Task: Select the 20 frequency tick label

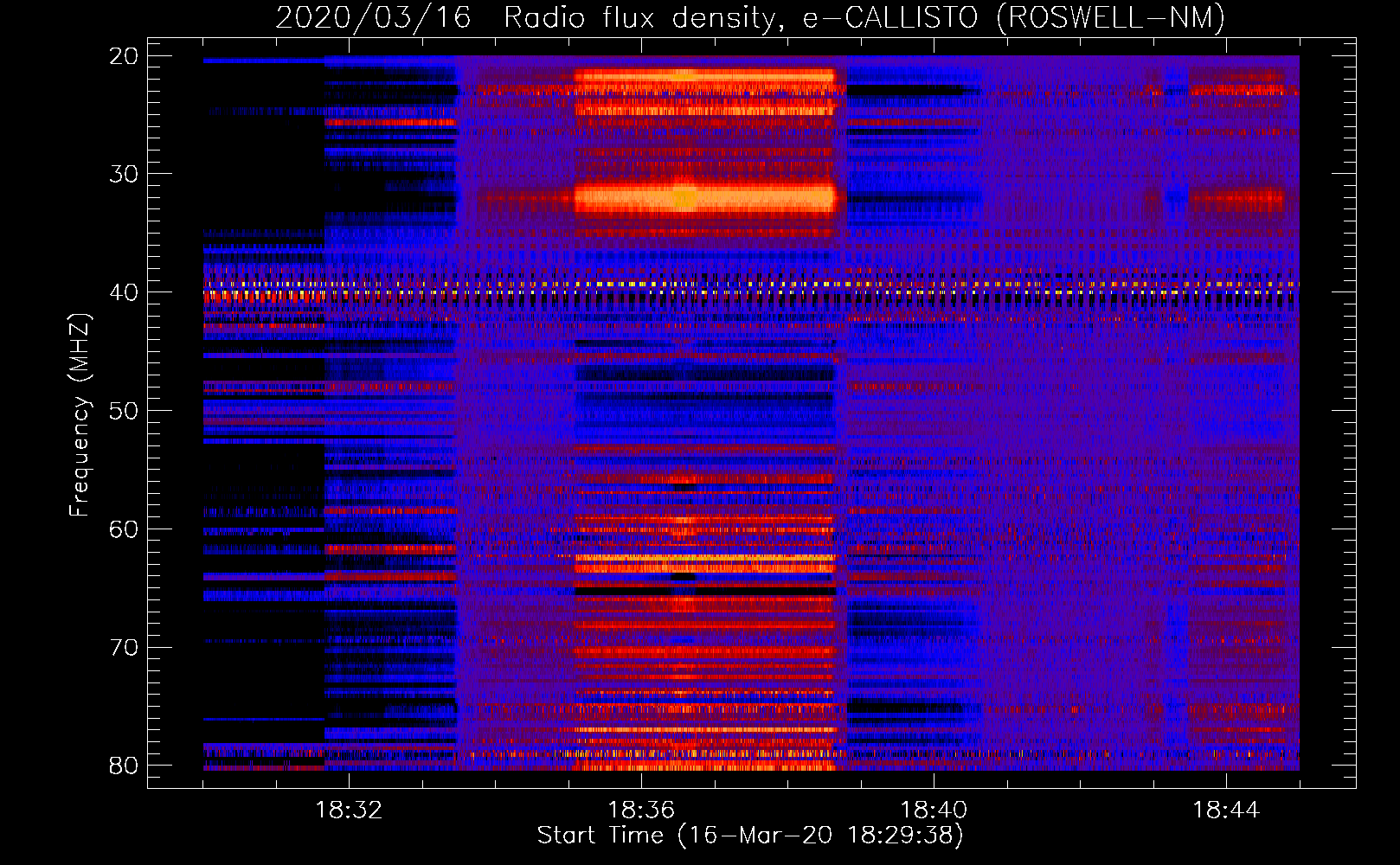Action: (x=124, y=56)
